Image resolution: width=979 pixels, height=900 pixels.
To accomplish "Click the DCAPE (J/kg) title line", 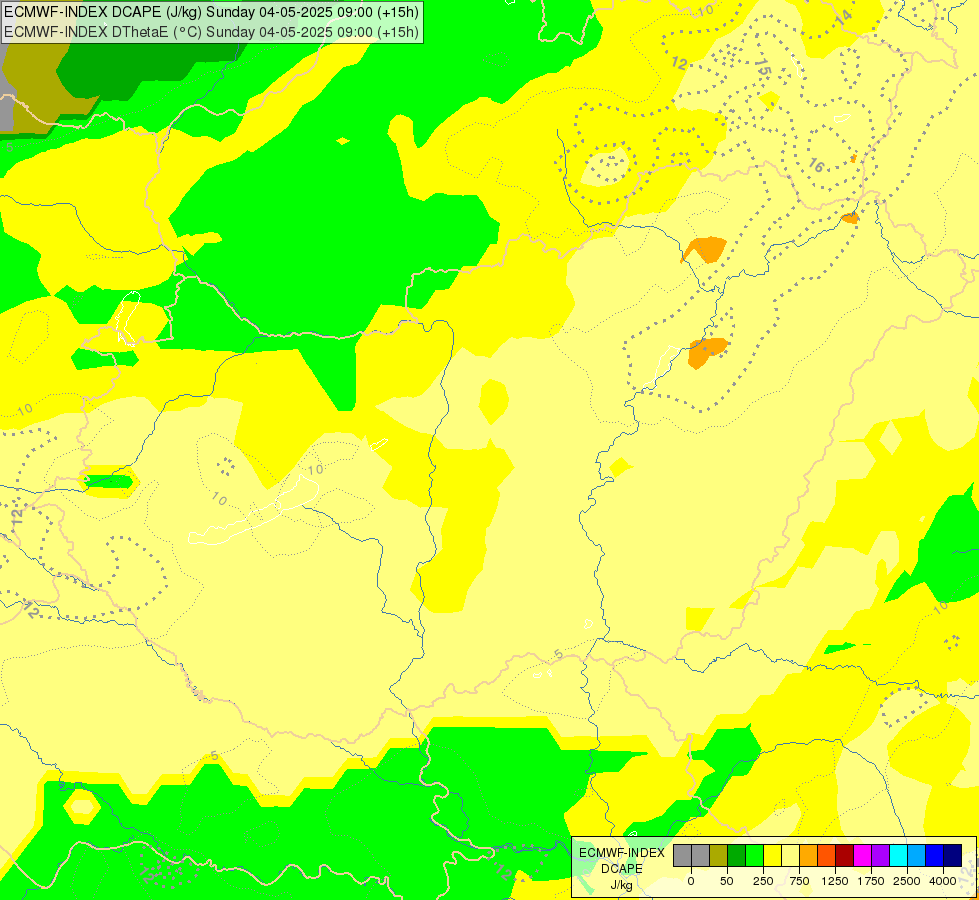I will (x=212, y=12).
